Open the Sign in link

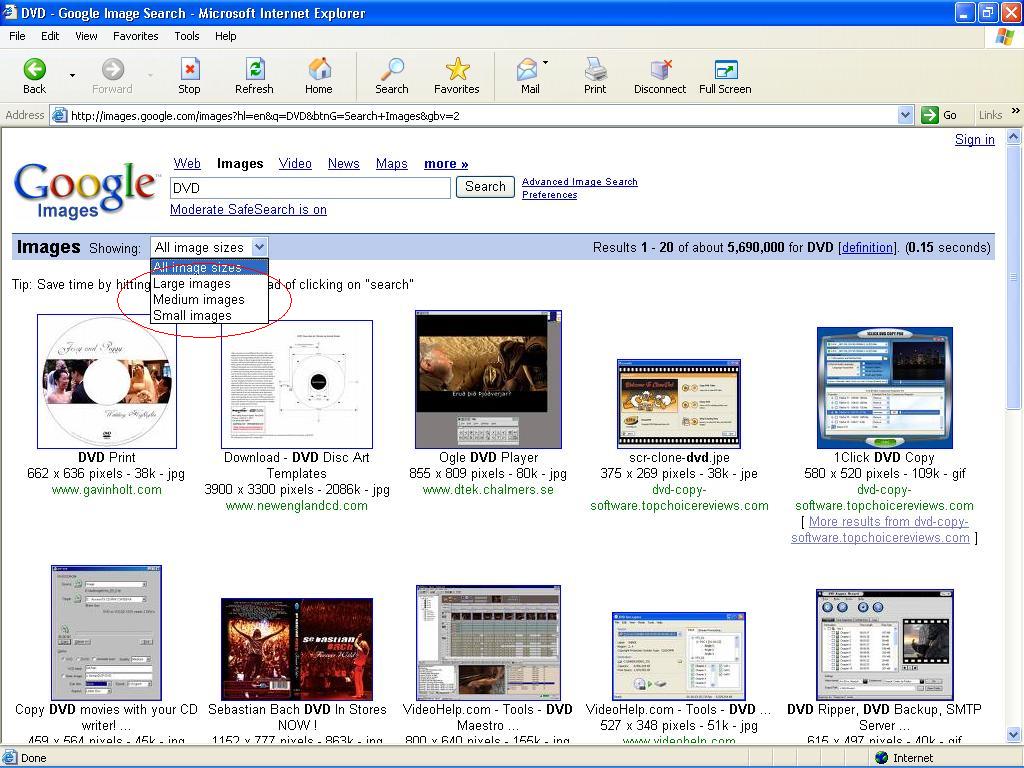click(x=974, y=139)
